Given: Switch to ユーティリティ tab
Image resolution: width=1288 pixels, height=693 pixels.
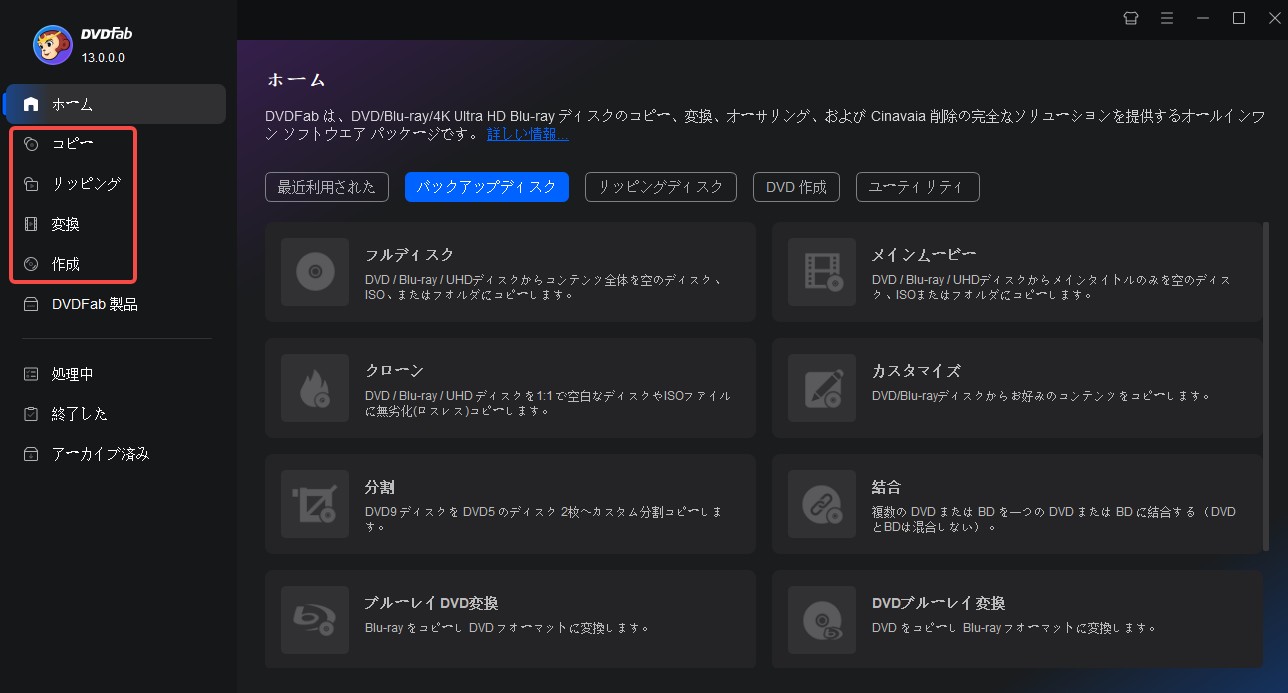Looking at the screenshot, I should point(917,187).
